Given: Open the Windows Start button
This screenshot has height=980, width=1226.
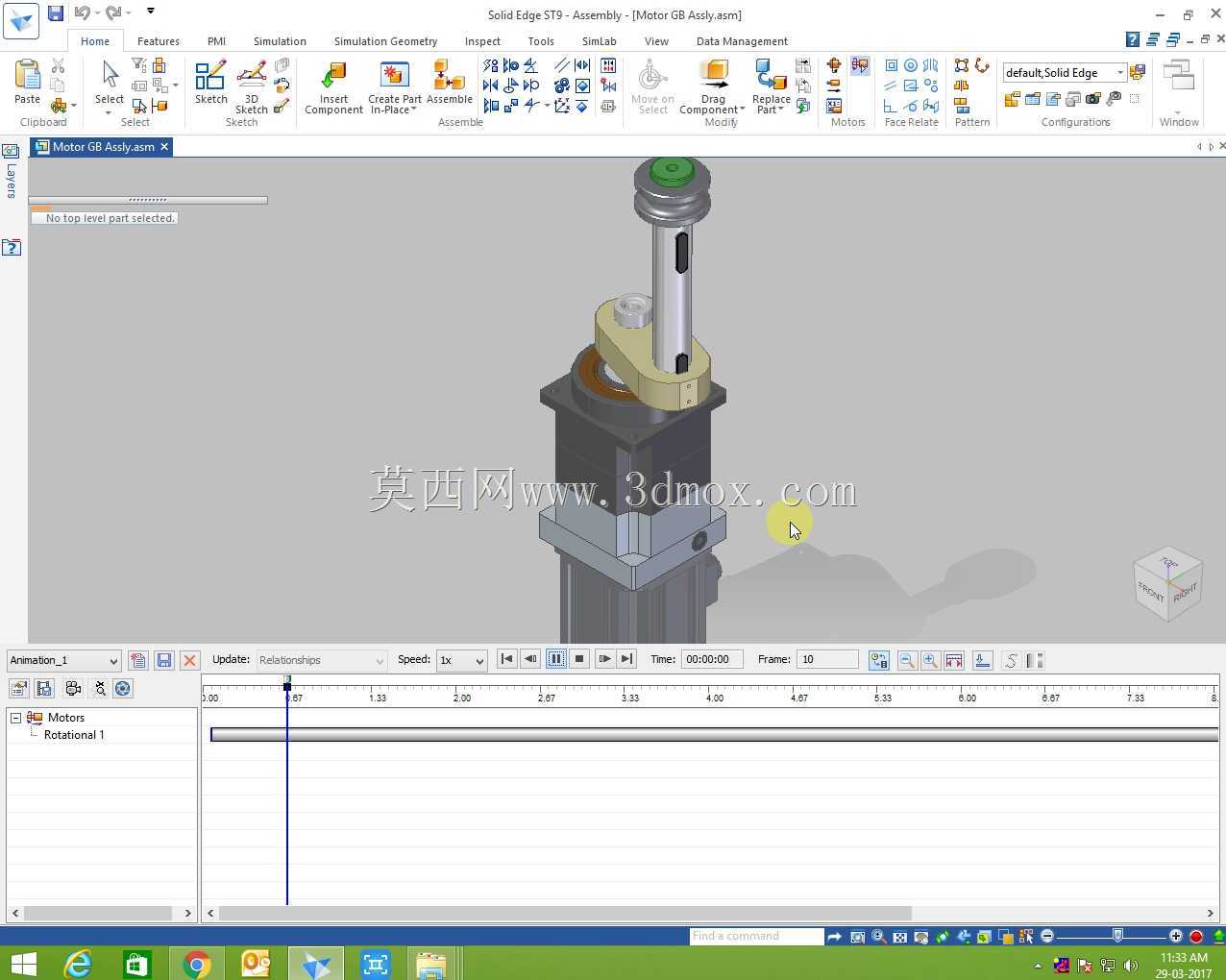Looking at the screenshot, I should (23, 964).
